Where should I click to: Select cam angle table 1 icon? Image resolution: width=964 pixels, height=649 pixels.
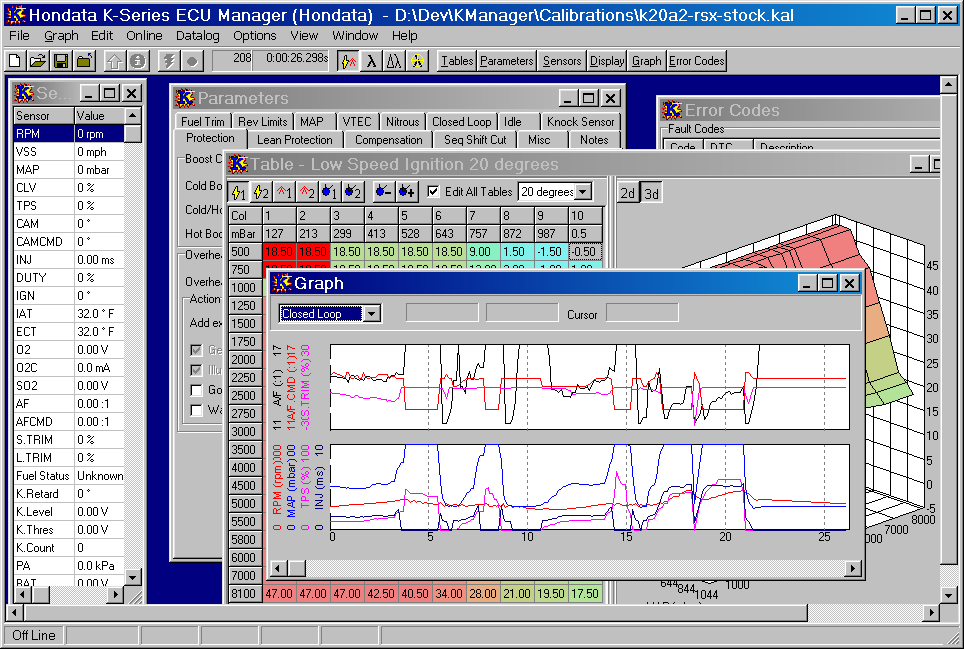tap(284, 192)
